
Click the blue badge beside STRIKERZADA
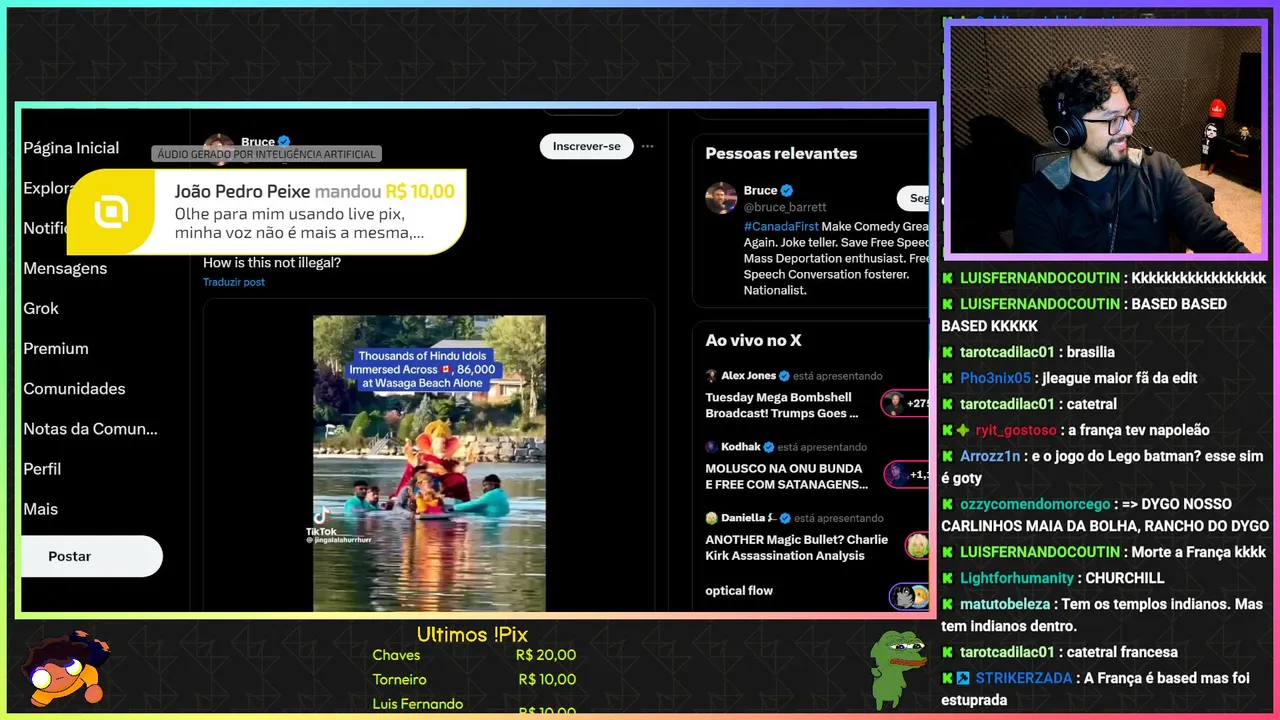coord(963,678)
